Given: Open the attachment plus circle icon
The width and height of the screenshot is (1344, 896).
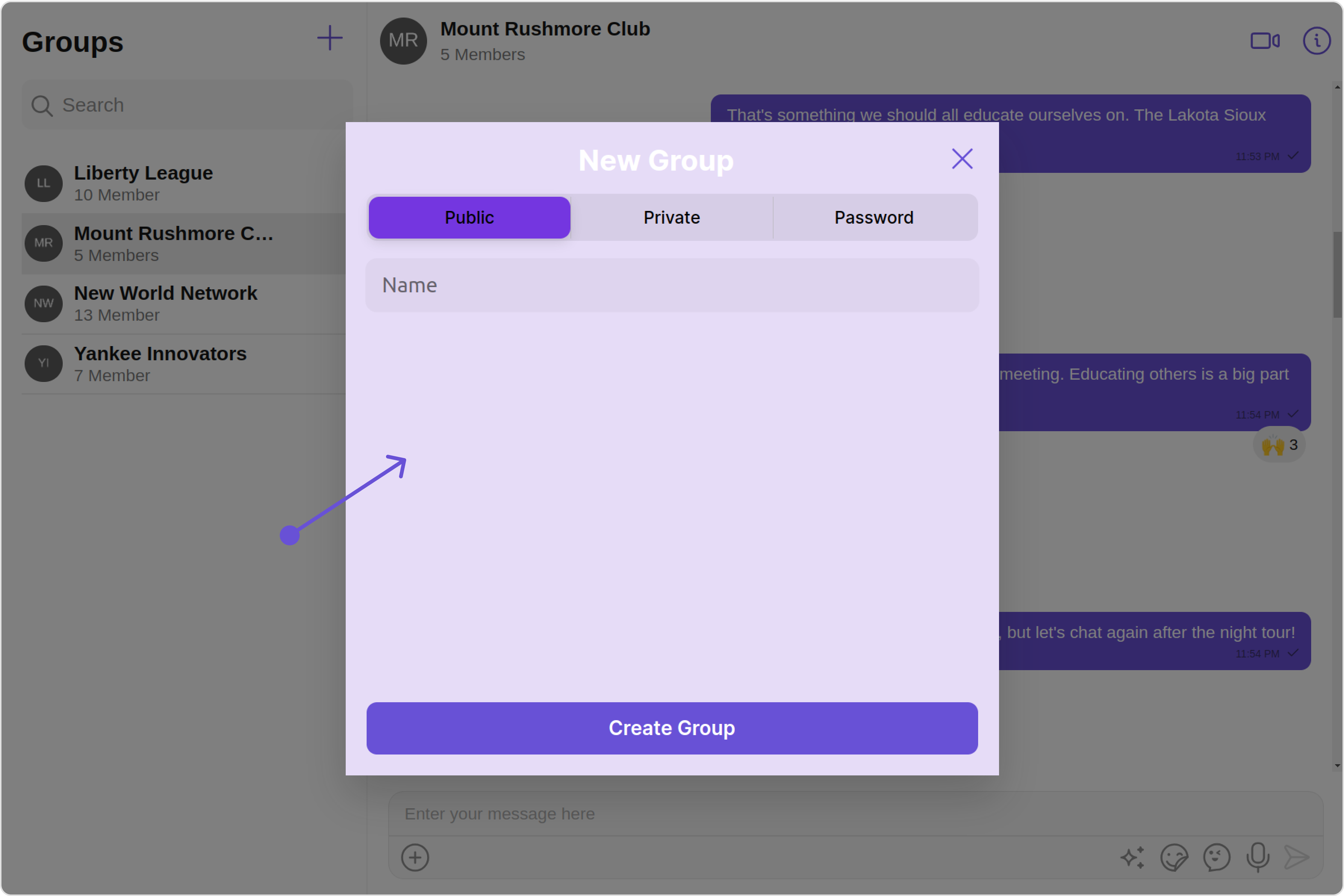Looking at the screenshot, I should 415,857.
